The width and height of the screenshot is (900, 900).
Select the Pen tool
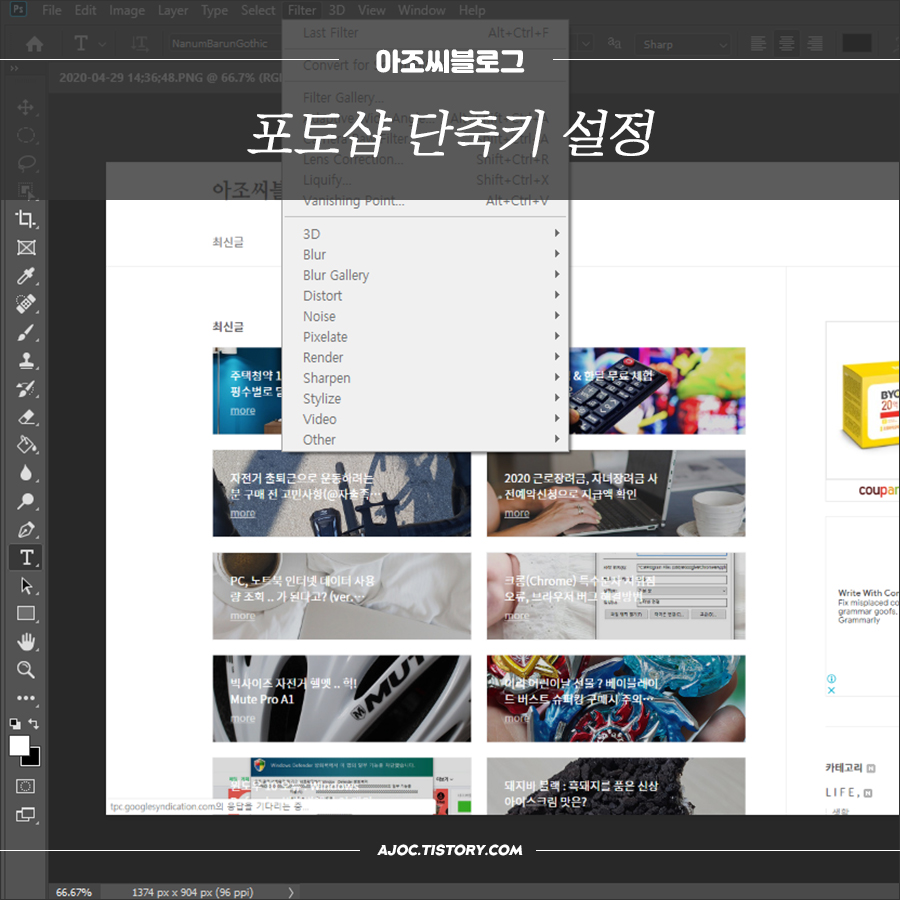pos(26,529)
